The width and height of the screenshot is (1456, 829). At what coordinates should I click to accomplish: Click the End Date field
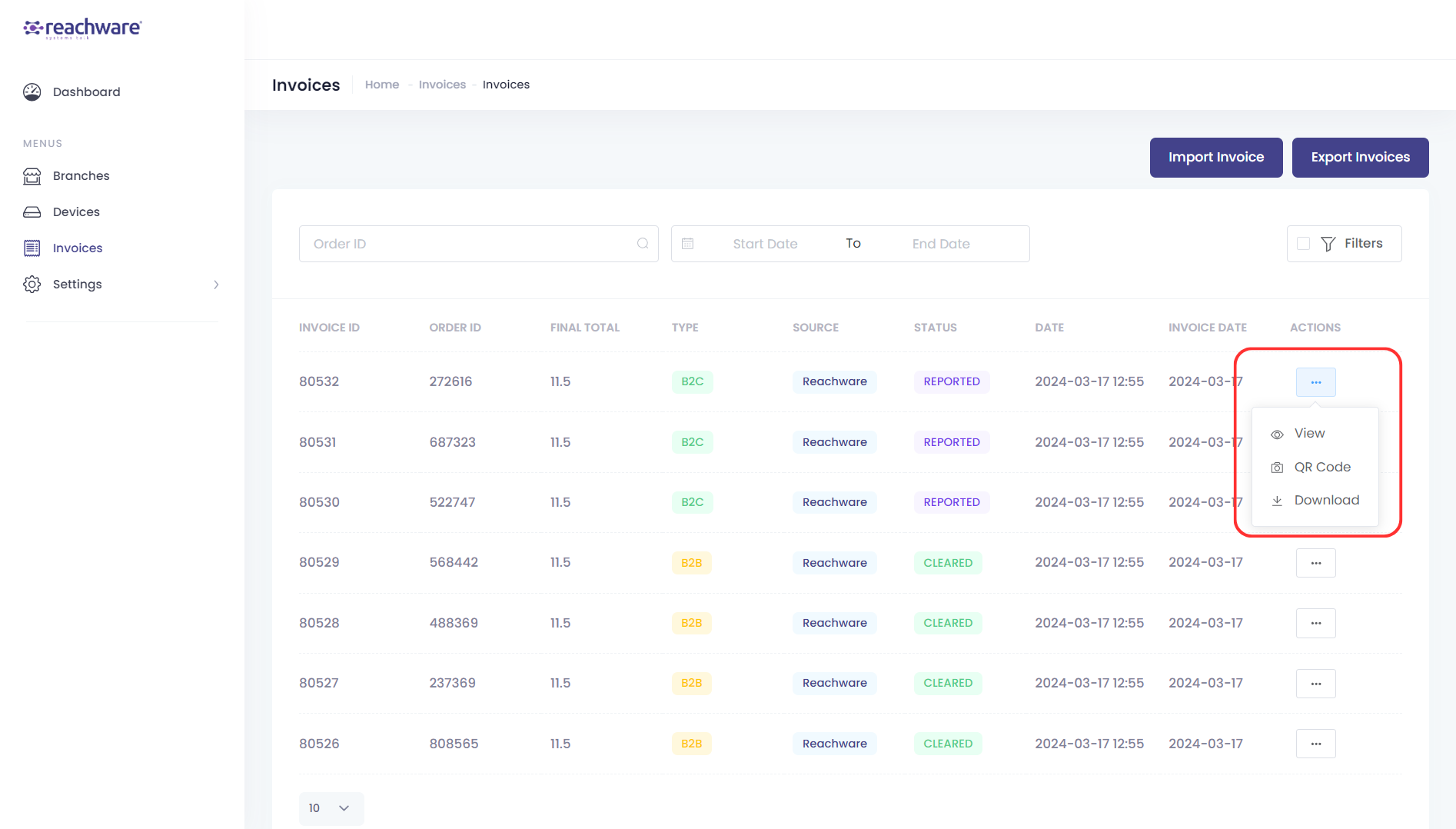click(x=941, y=244)
